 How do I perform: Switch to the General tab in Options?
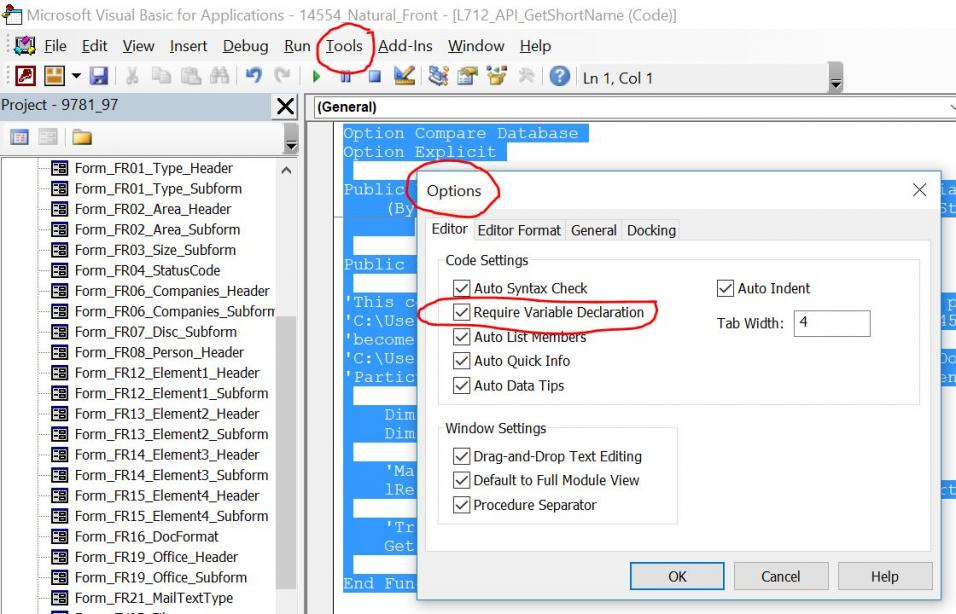(x=593, y=230)
